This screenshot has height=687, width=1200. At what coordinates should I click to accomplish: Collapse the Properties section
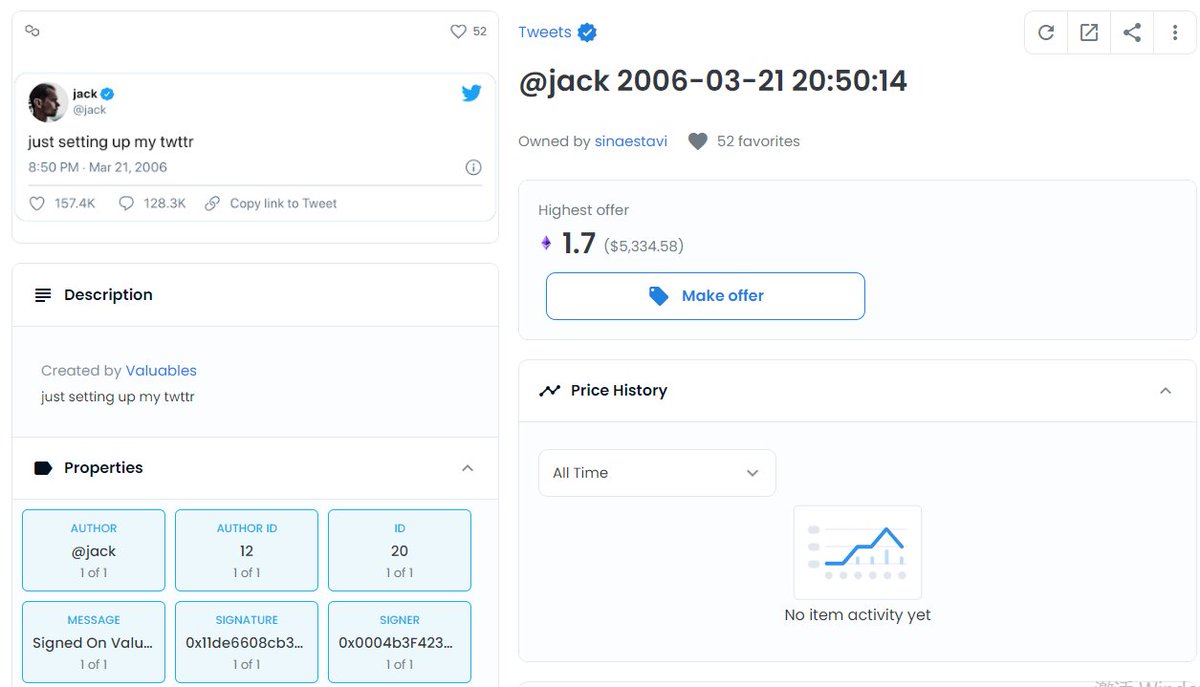click(467, 467)
